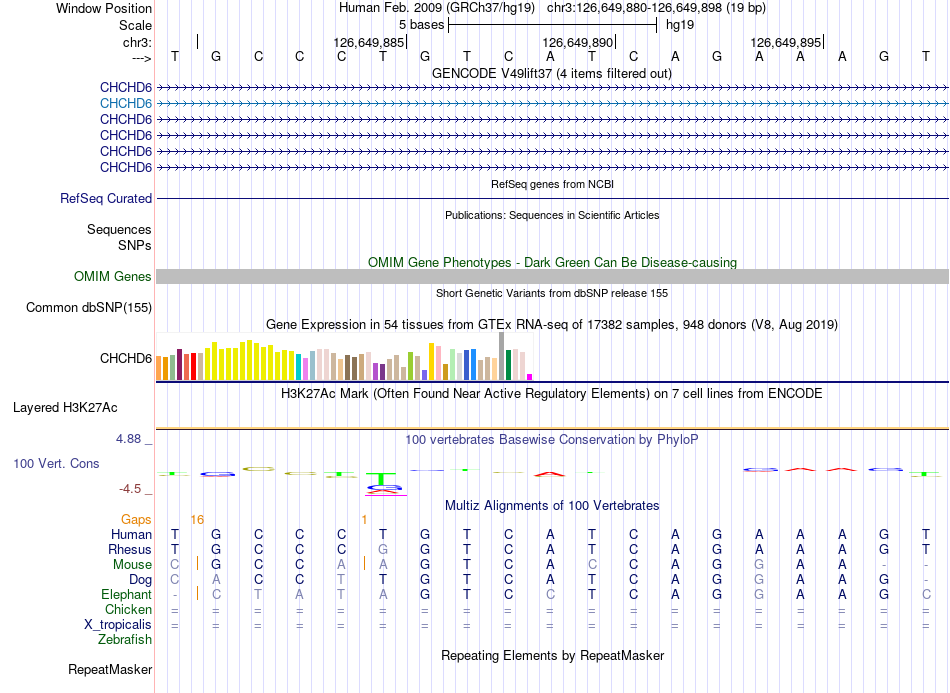Click the GENCODE V49lift37 track title
Screen dimensions: 950x693
point(552,74)
